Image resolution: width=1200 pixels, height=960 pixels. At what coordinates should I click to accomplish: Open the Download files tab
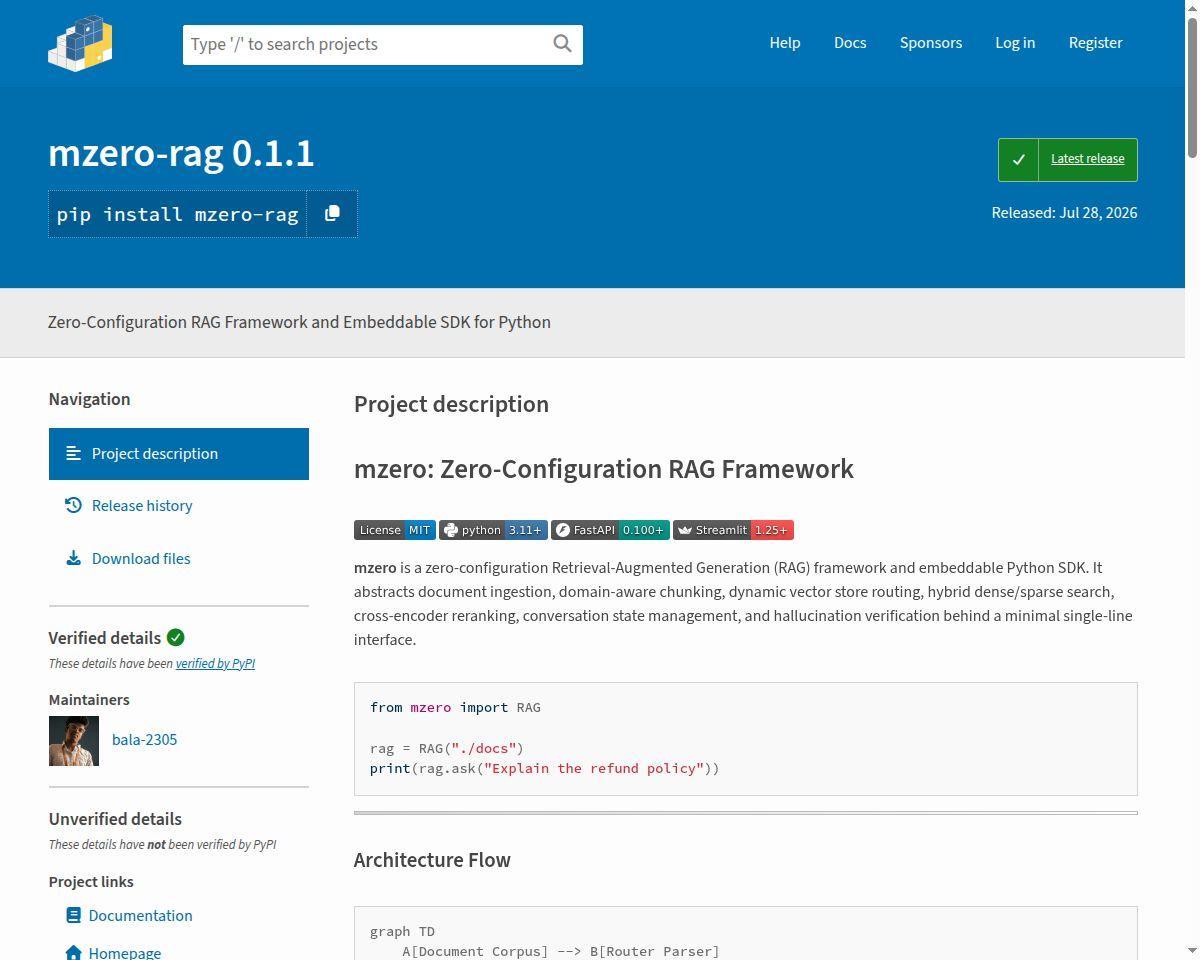pos(179,559)
